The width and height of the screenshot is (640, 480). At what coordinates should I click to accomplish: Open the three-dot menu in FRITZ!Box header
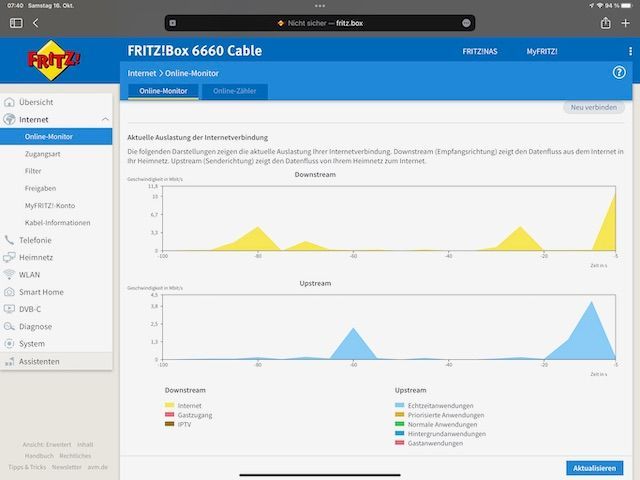coord(630,51)
